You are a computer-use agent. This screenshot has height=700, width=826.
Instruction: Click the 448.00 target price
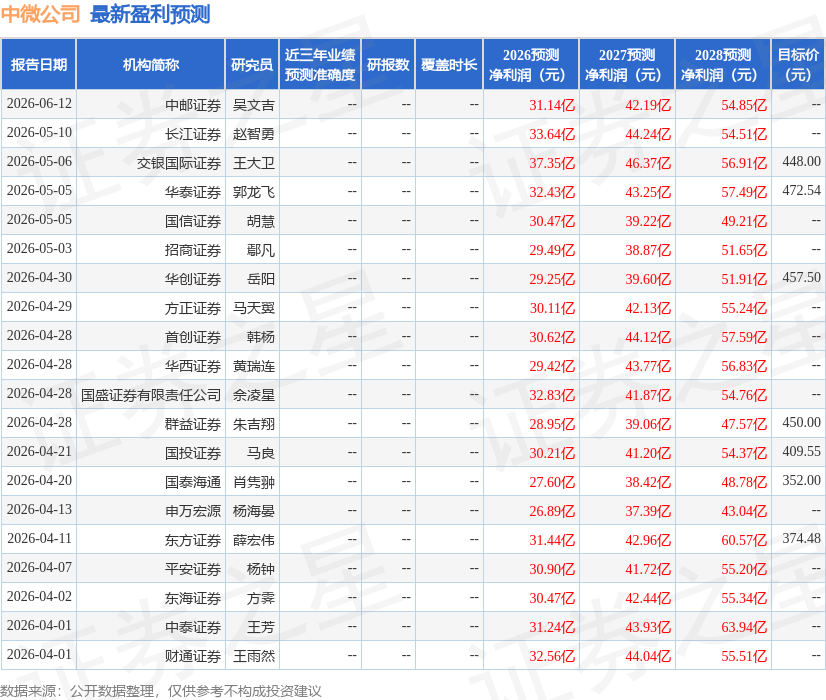tap(801, 162)
